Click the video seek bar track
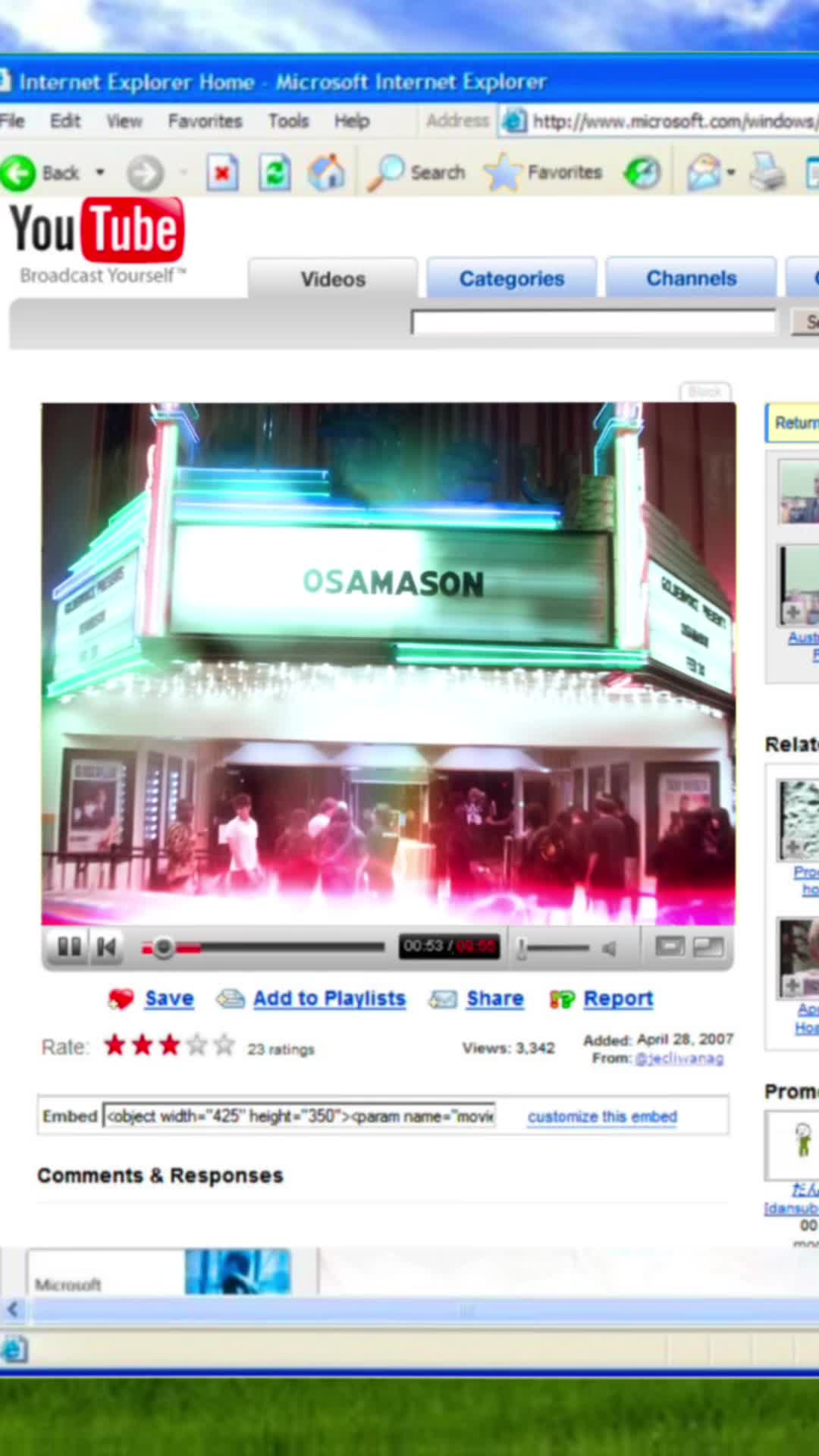 tap(263, 947)
